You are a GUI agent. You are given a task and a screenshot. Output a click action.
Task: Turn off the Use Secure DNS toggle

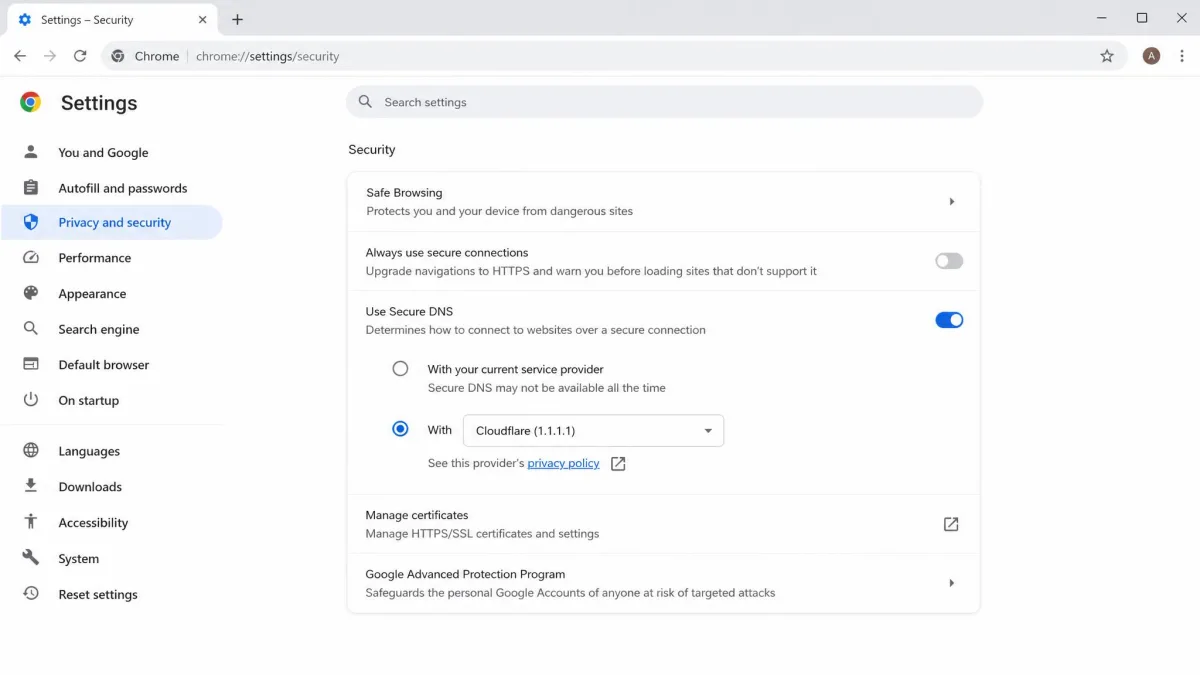tap(949, 320)
